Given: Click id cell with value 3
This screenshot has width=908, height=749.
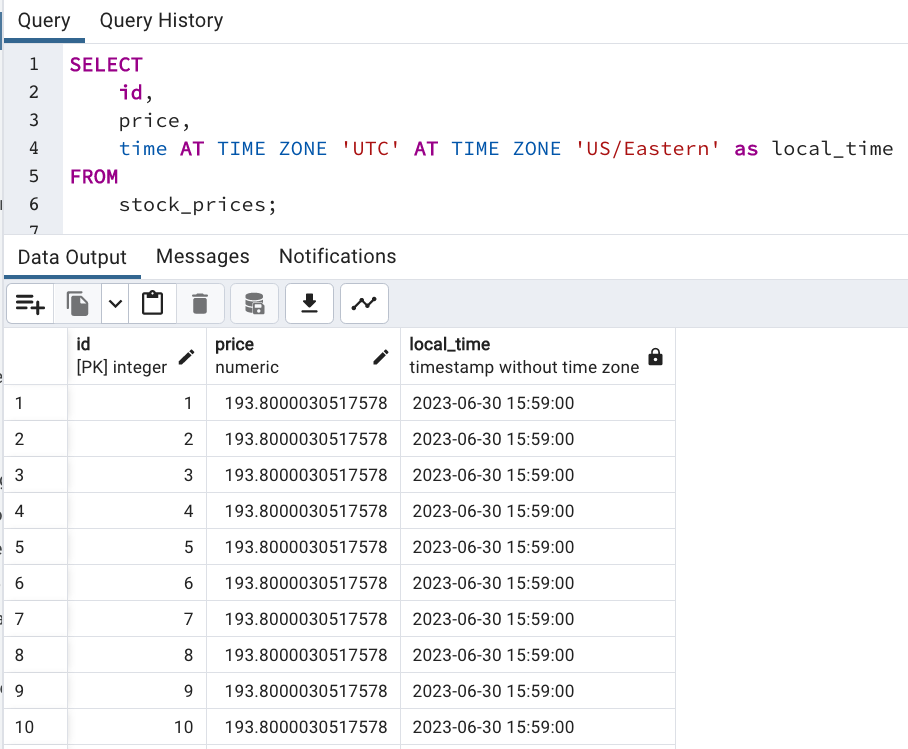Looking at the screenshot, I should pos(137,475).
